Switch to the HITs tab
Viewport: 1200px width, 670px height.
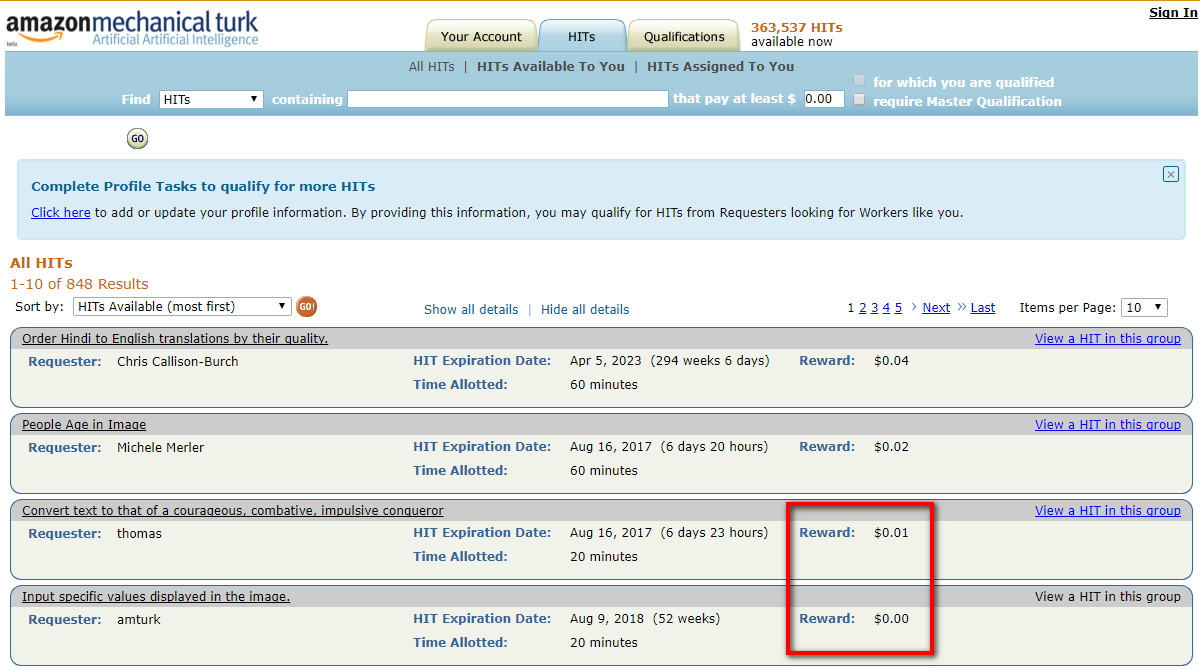[582, 36]
